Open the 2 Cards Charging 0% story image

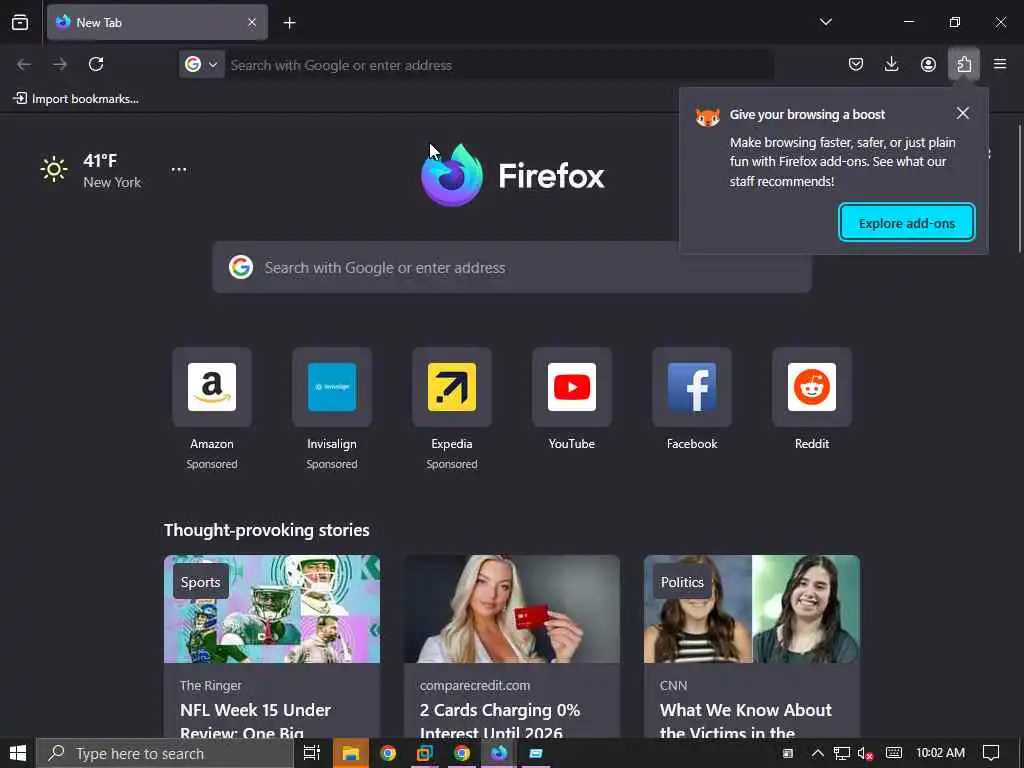512,609
